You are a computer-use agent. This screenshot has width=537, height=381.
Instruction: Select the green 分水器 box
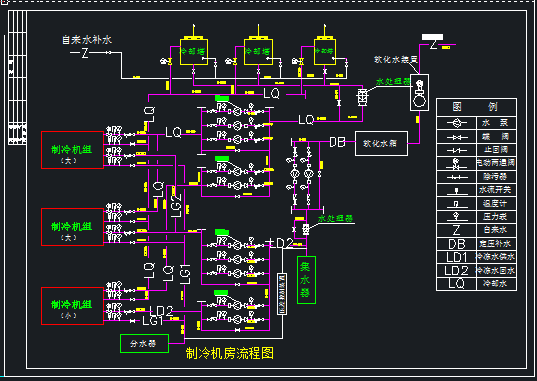click(144, 343)
